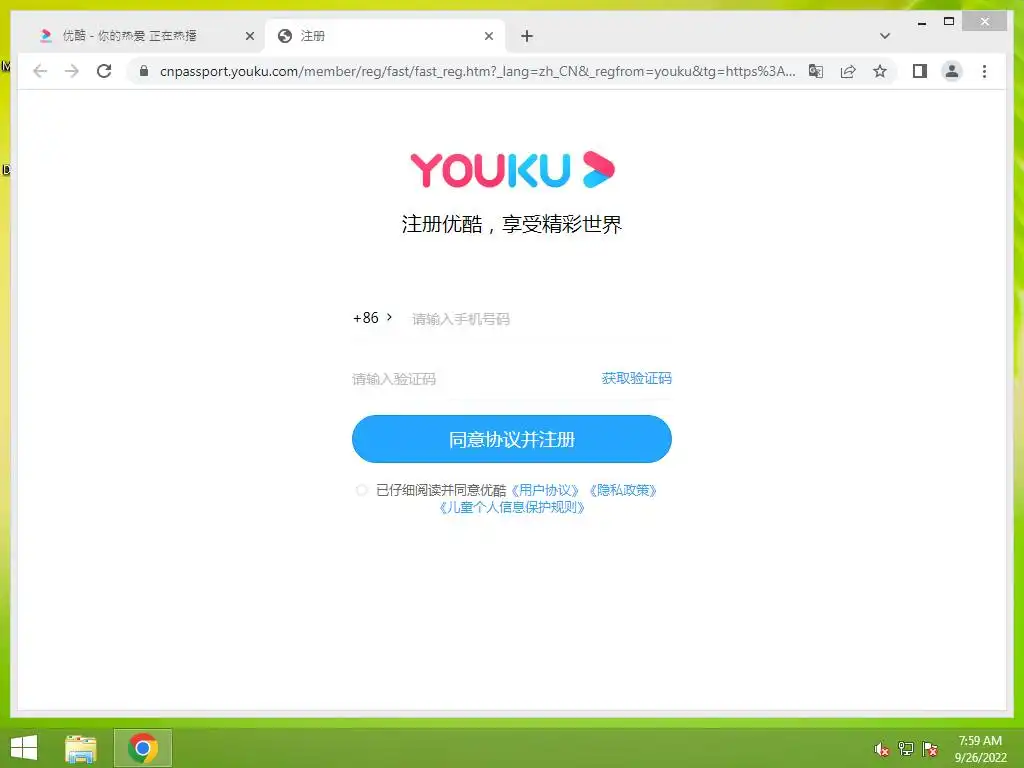
Task: Open the 《隐私政策》 link
Action: point(622,490)
